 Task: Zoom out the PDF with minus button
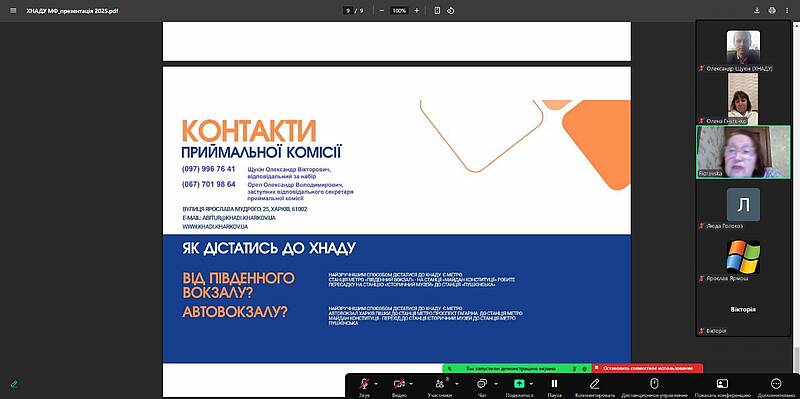pyautogui.click(x=382, y=10)
